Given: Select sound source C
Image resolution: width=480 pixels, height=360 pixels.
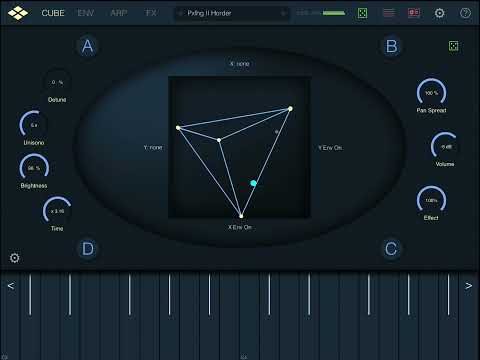Looking at the screenshot, I should pos(391,249).
